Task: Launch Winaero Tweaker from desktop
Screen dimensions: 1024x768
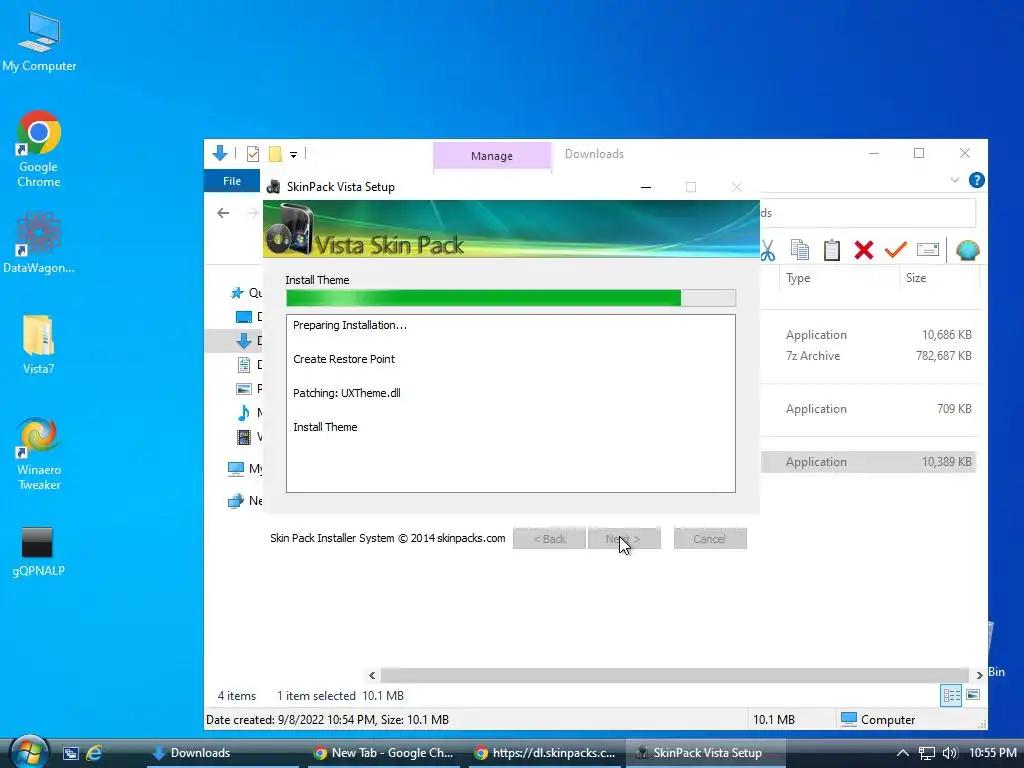Action: coord(39,454)
